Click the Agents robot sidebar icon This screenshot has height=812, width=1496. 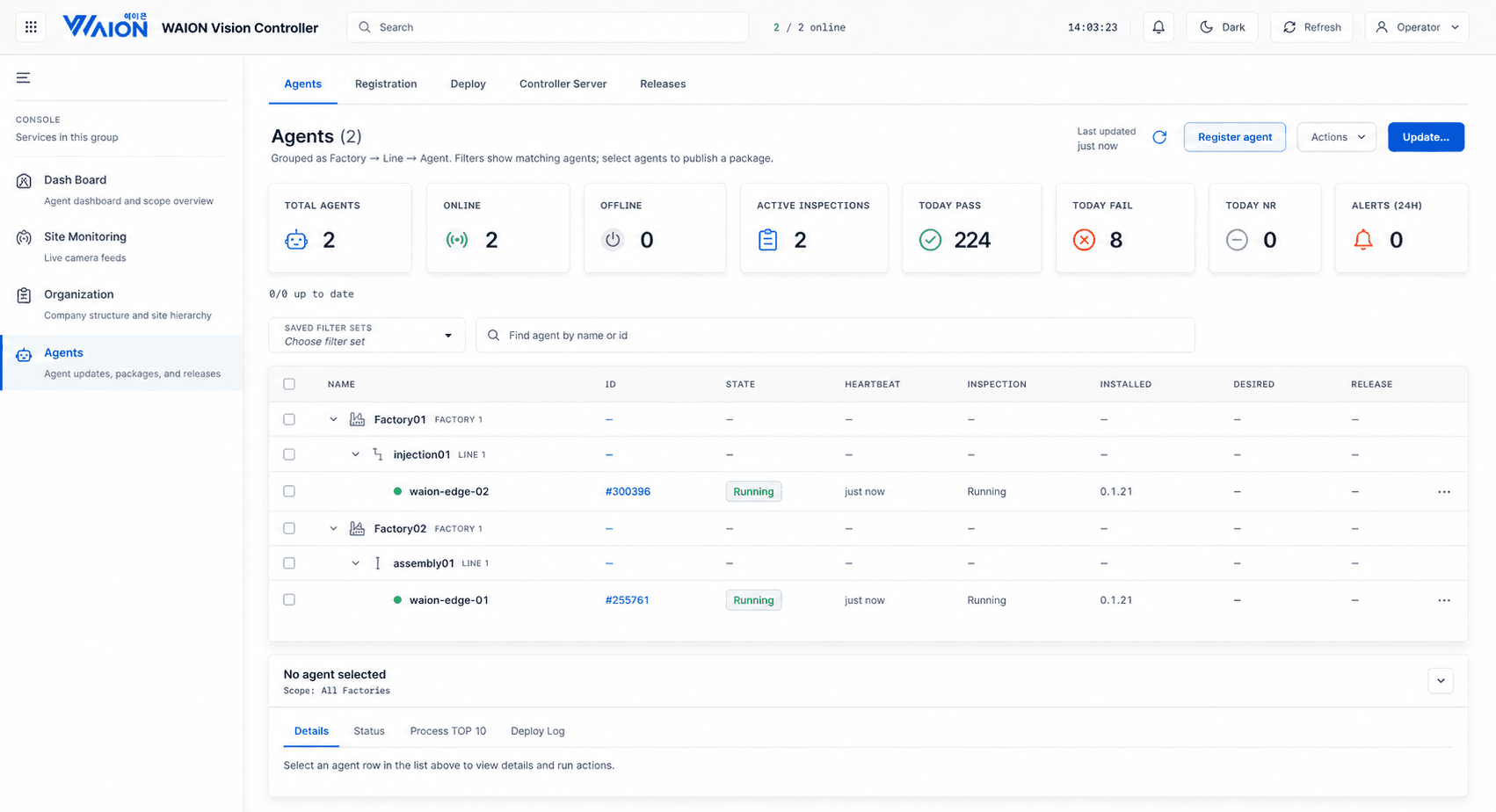point(25,354)
